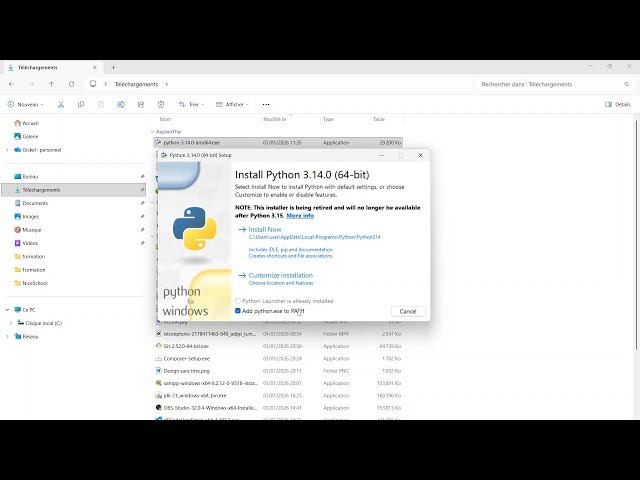Screen dimensions: 640x480
Task: Select python-3.14.0-amd64.exe file
Action: pyautogui.click(x=278, y=142)
